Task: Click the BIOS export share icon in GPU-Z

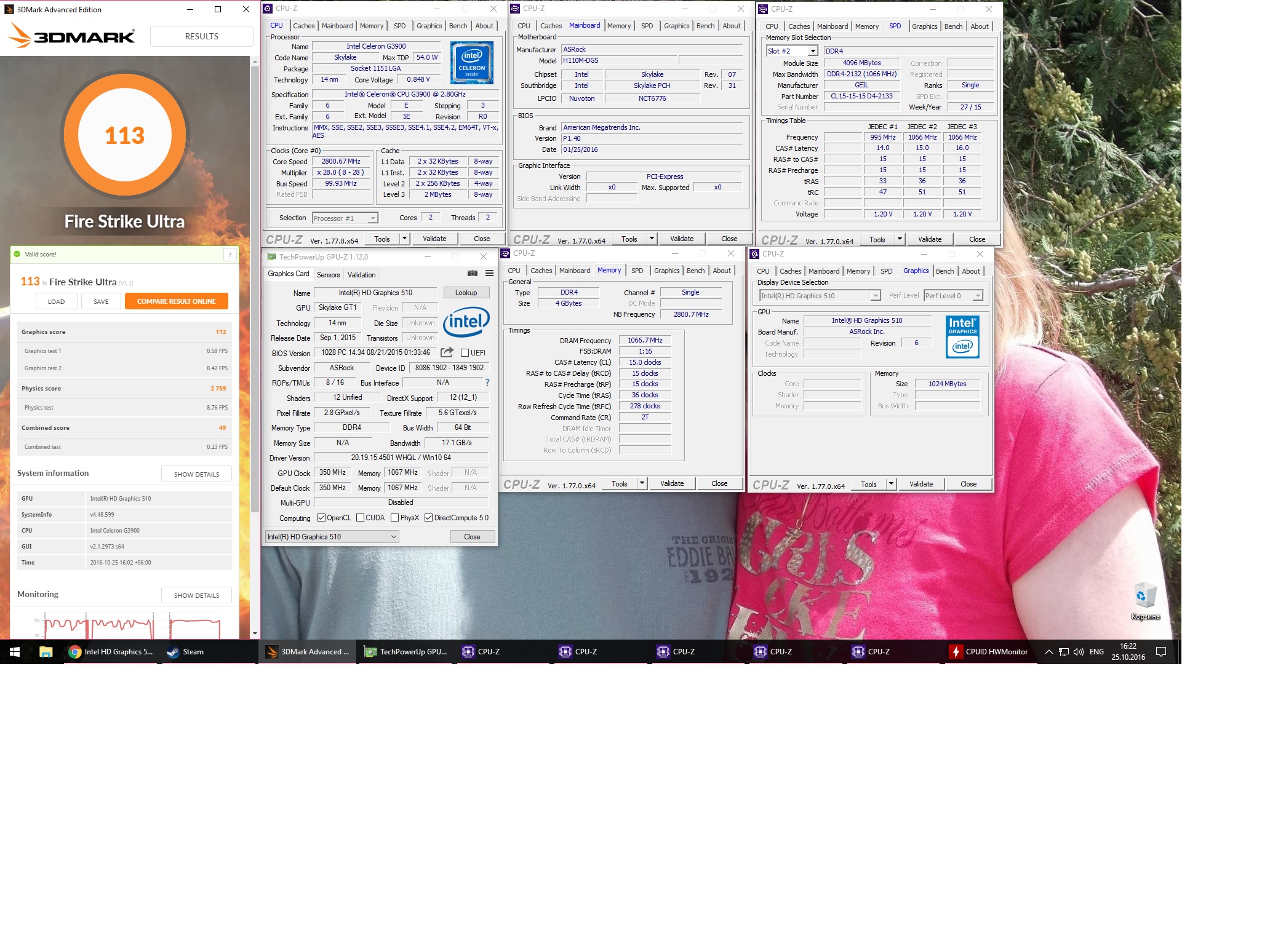Action: (x=447, y=352)
